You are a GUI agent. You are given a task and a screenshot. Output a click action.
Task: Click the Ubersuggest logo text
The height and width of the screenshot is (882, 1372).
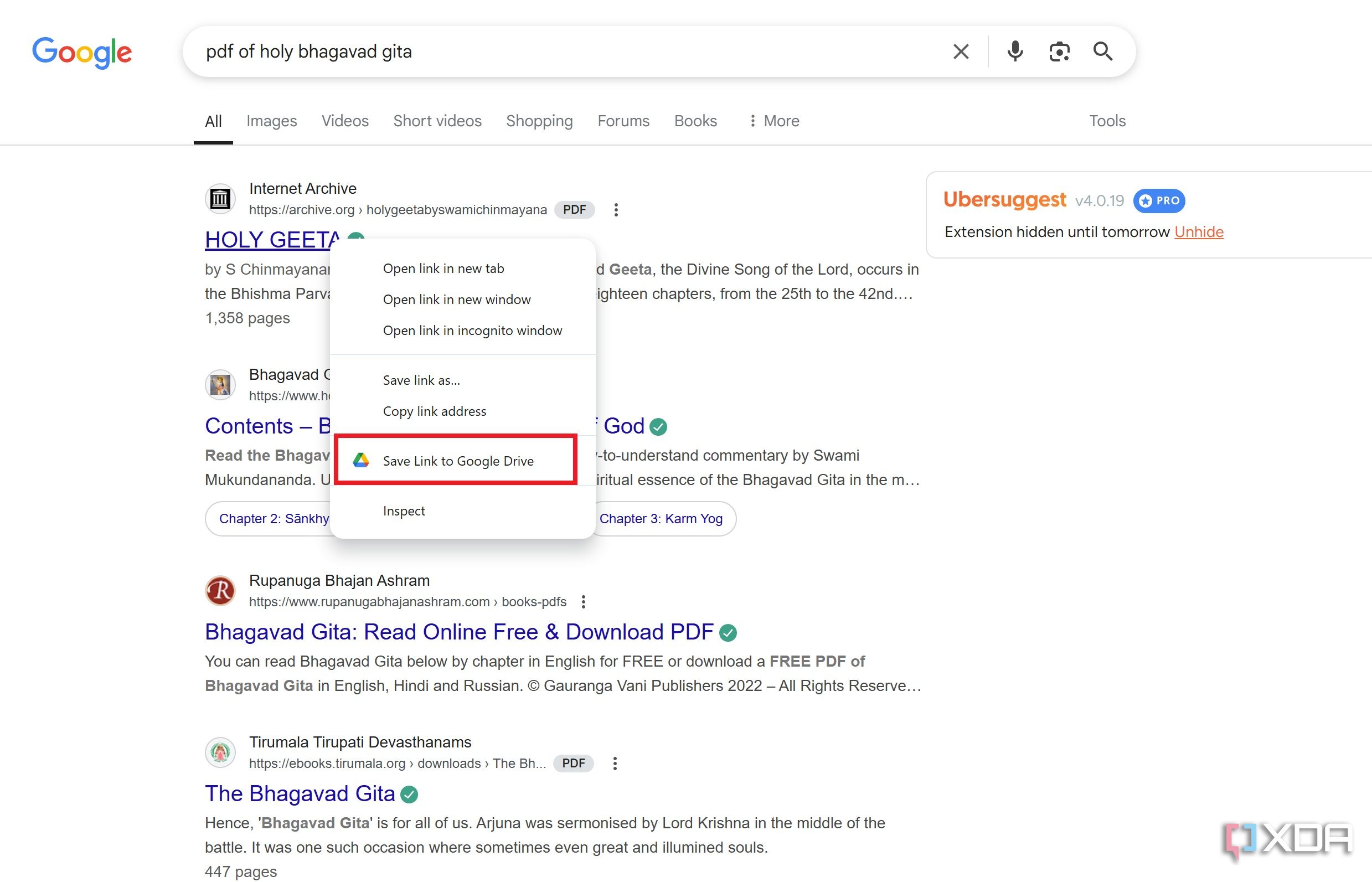[x=1004, y=199]
